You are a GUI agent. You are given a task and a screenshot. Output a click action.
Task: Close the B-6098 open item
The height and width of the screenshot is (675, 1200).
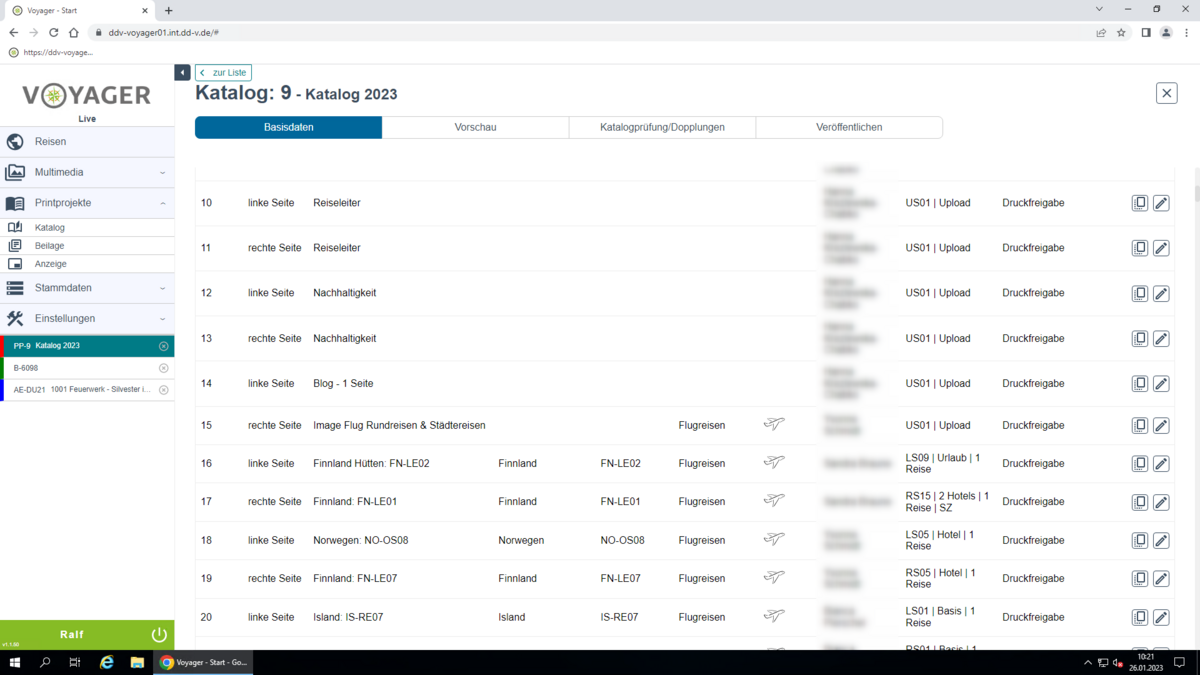tap(164, 368)
